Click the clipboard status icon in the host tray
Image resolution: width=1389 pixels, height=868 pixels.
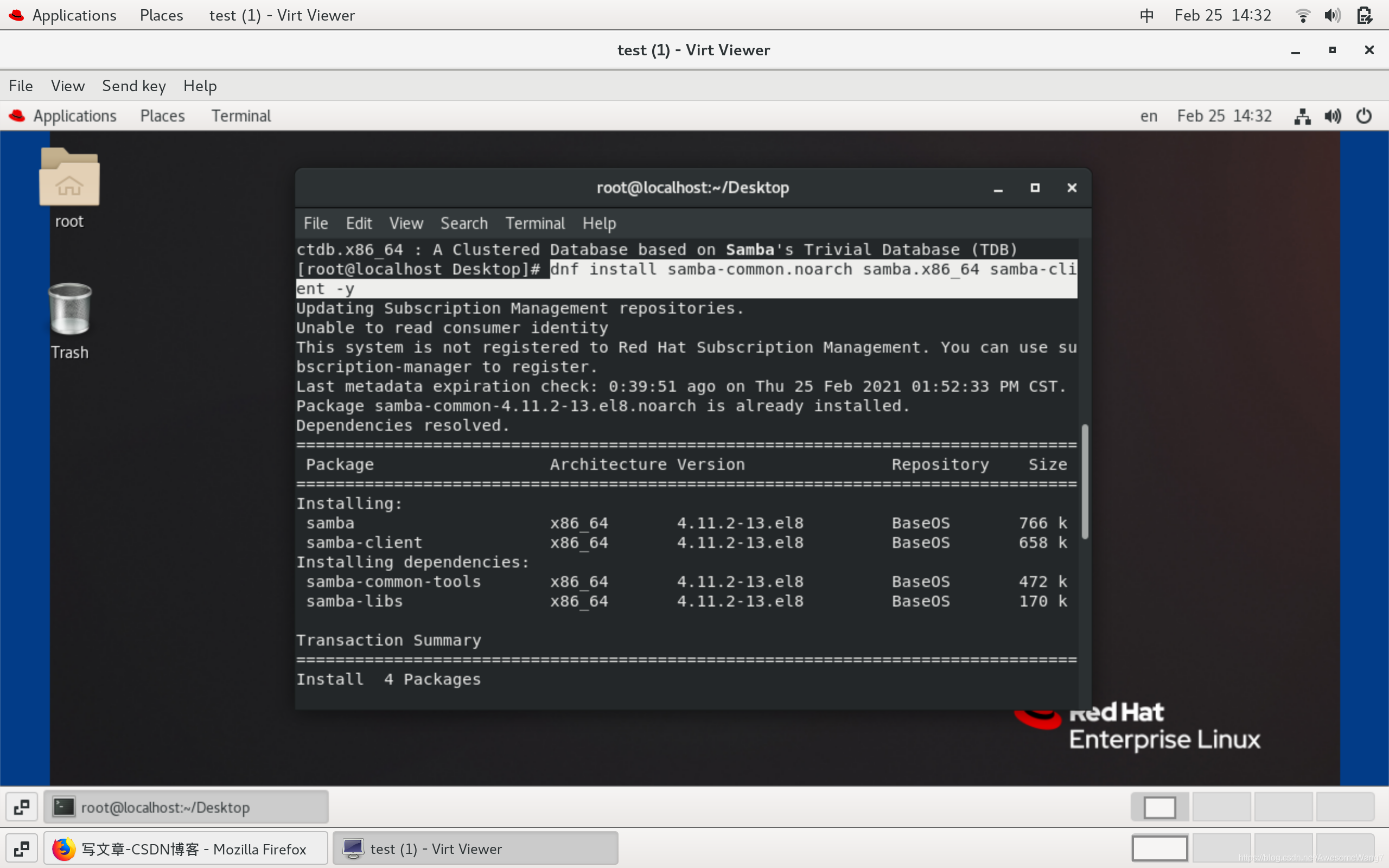click(x=1365, y=15)
